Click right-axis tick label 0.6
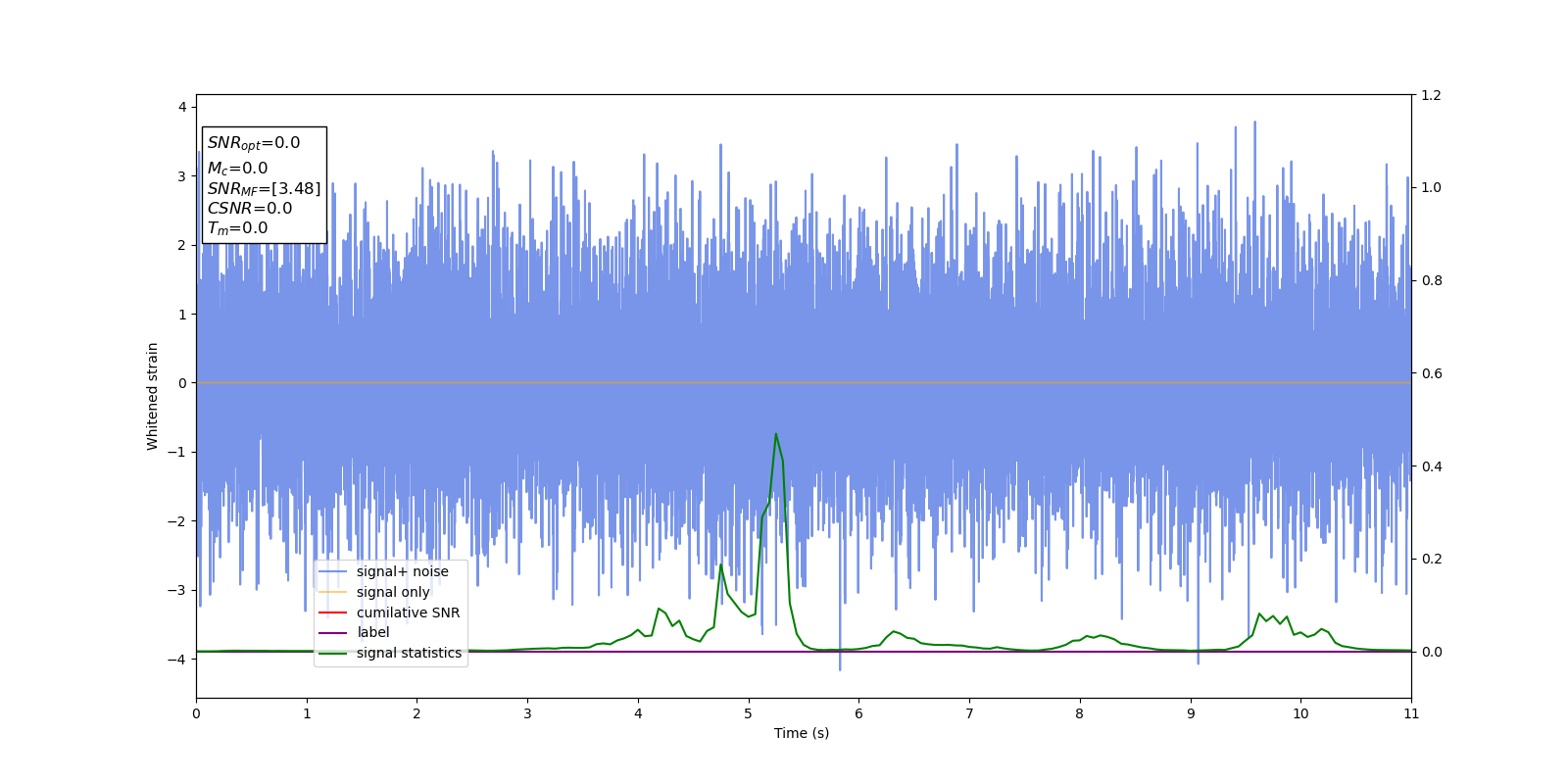1568x784 pixels. pos(1431,373)
